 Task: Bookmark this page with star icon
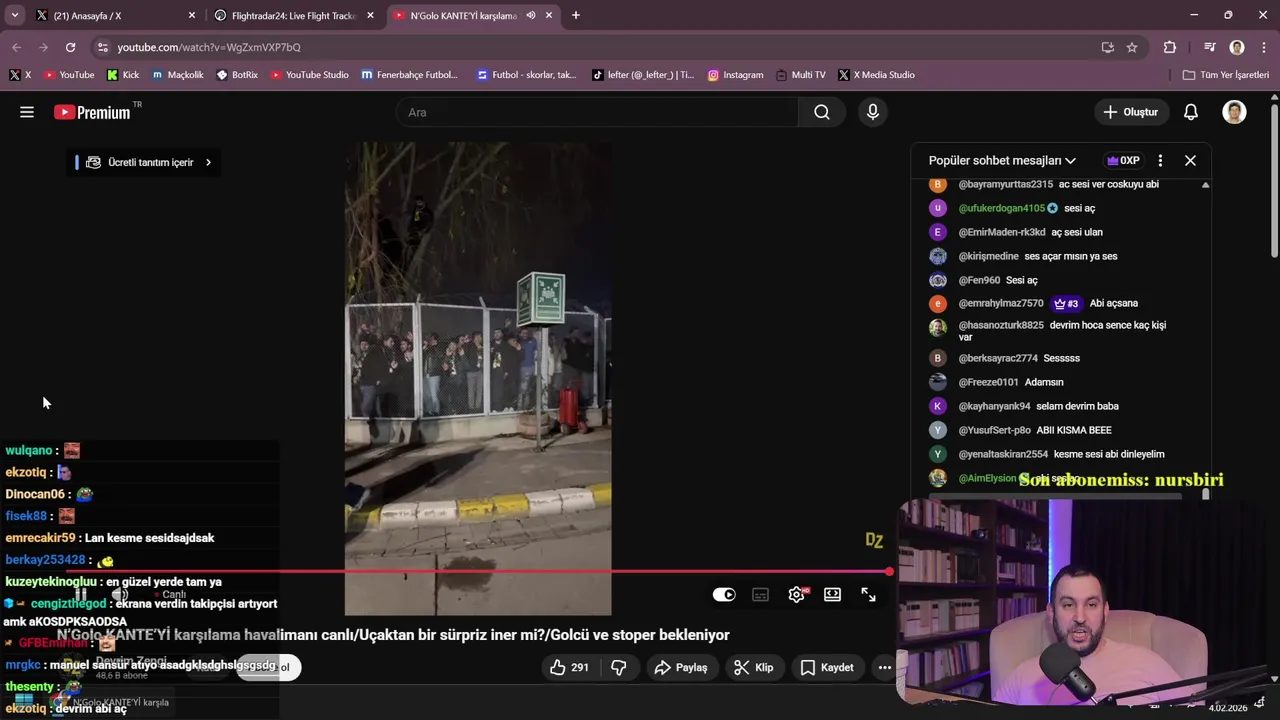(x=1132, y=47)
